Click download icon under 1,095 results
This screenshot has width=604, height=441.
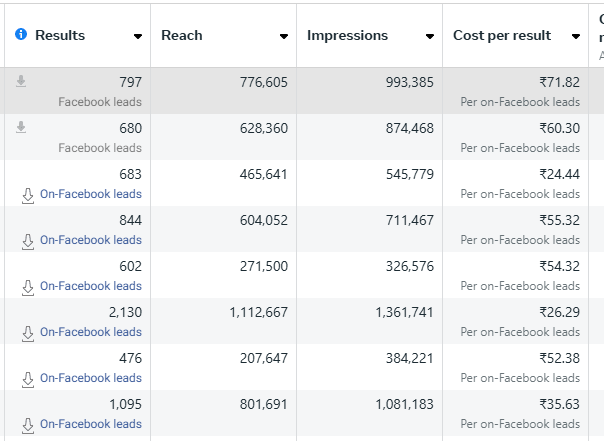click(x=28, y=425)
